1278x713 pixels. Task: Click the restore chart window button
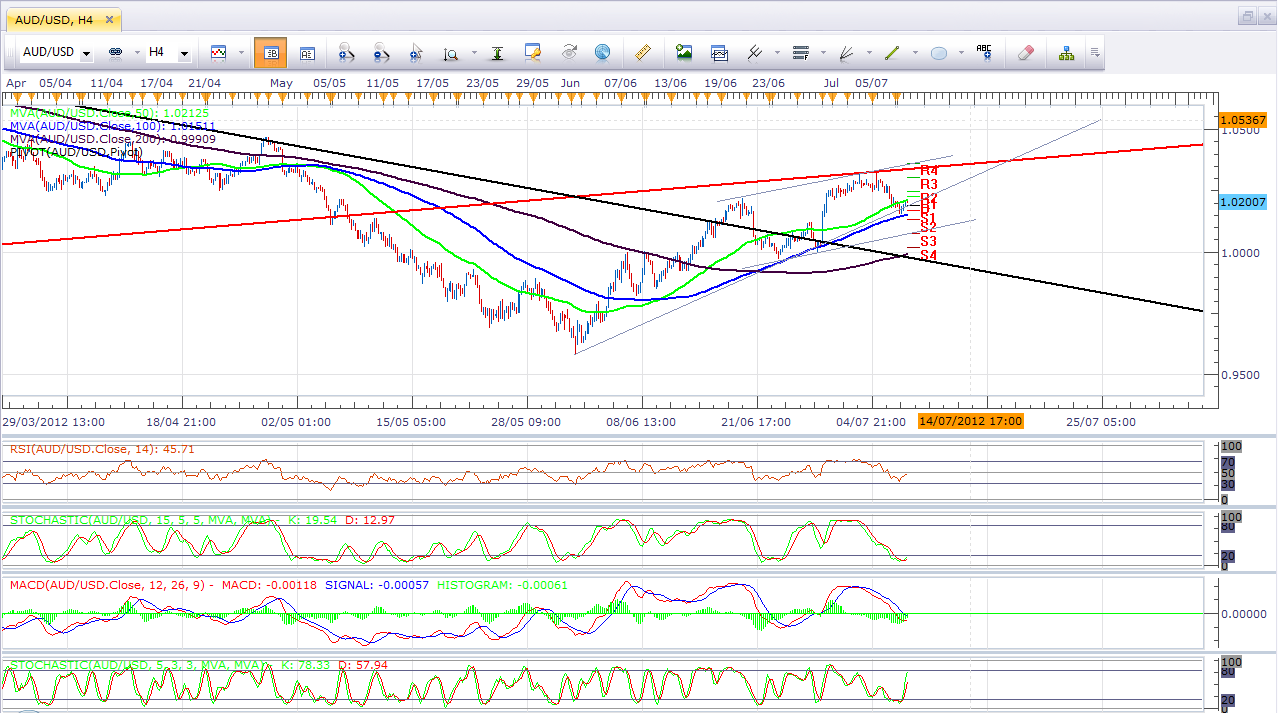coord(1246,16)
